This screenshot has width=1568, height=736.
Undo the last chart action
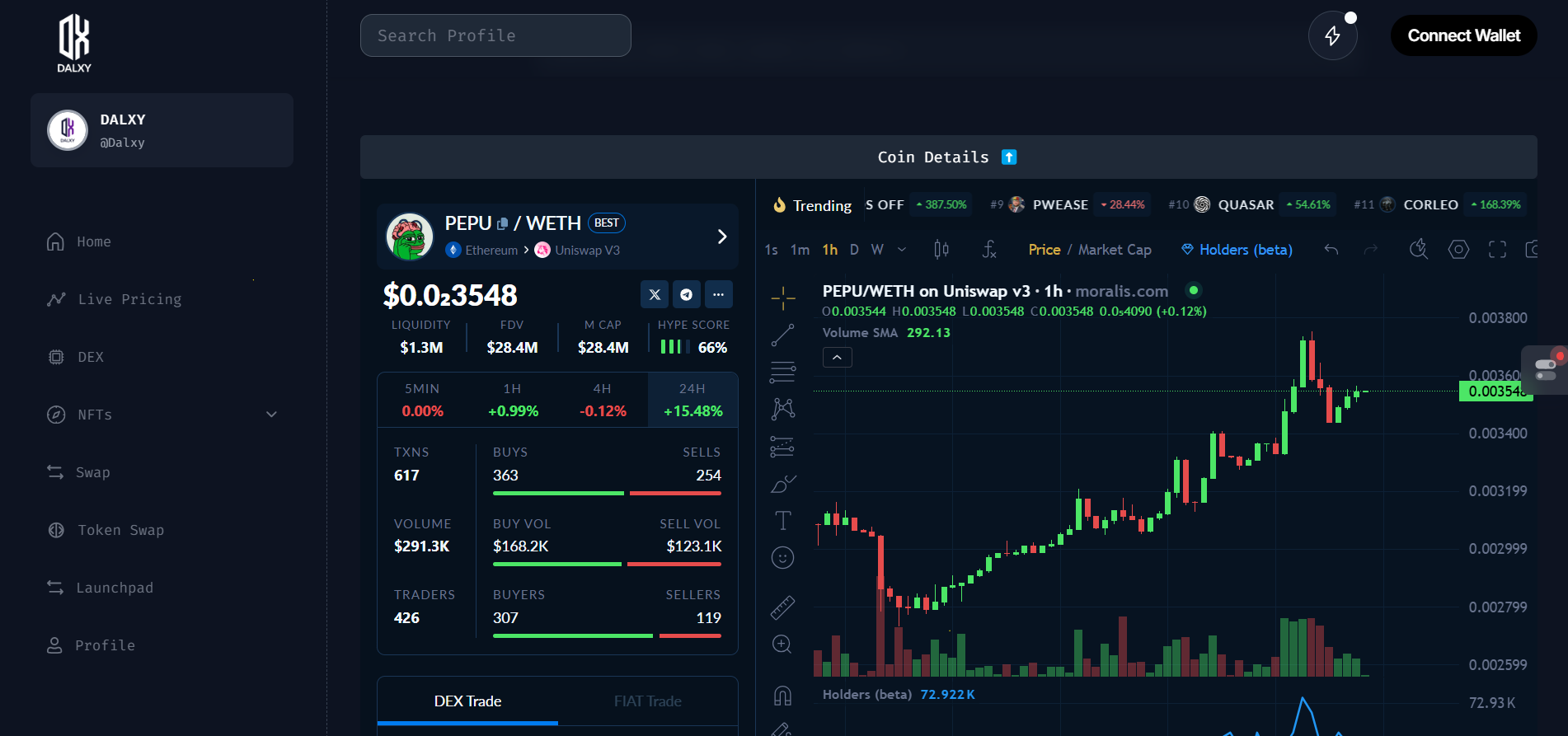(x=1331, y=249)
